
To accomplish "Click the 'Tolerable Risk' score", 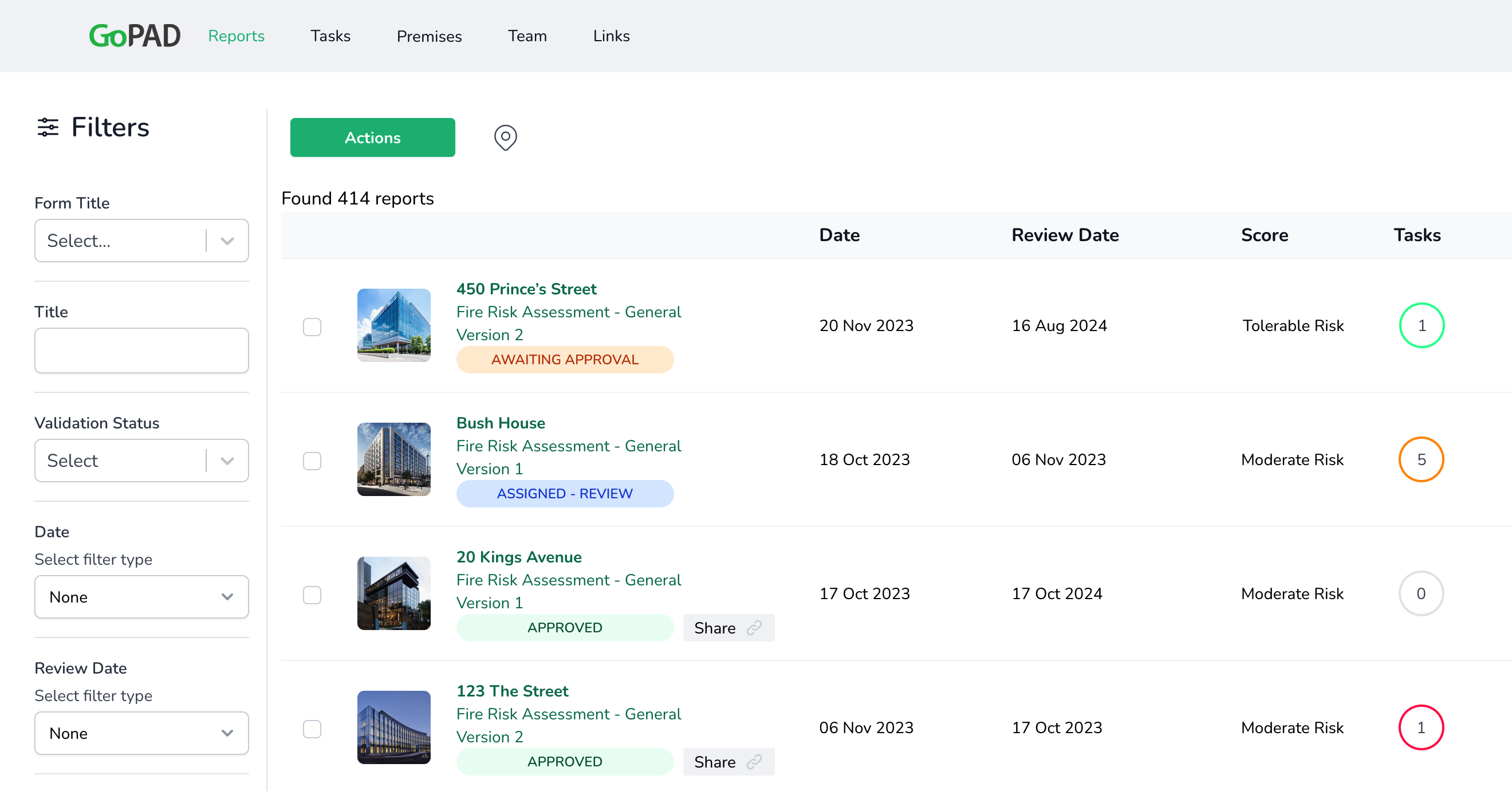I will 1293,325.
